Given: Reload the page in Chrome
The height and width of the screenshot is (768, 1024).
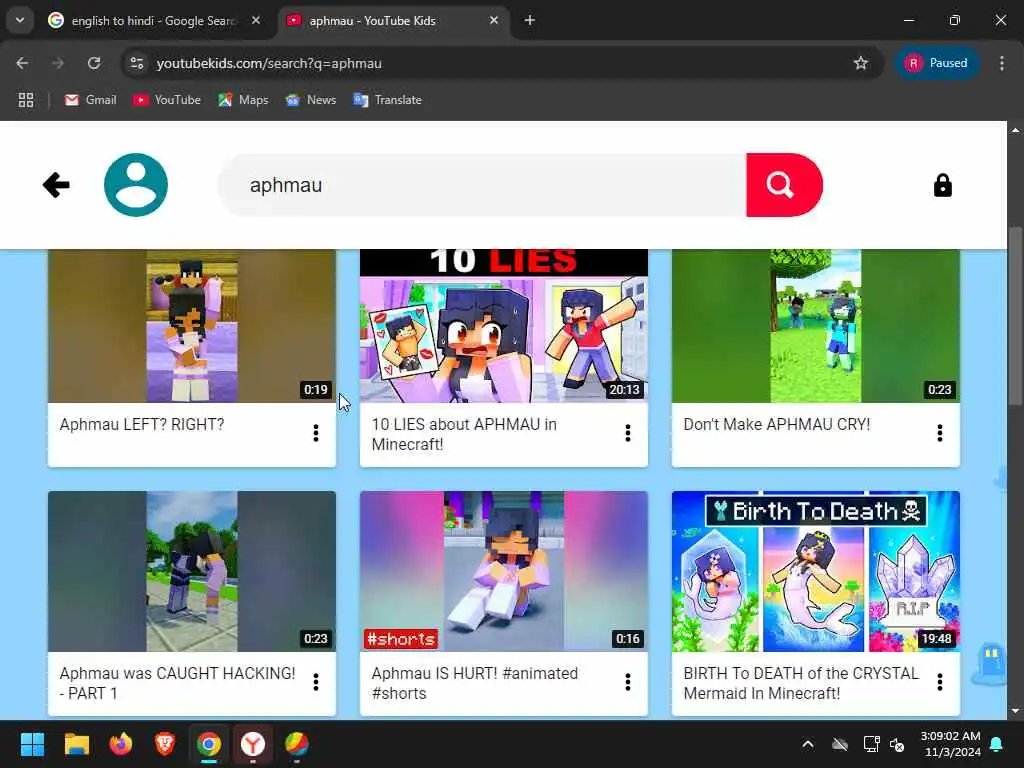Looking at the screenshot, I should pos(94,63).
